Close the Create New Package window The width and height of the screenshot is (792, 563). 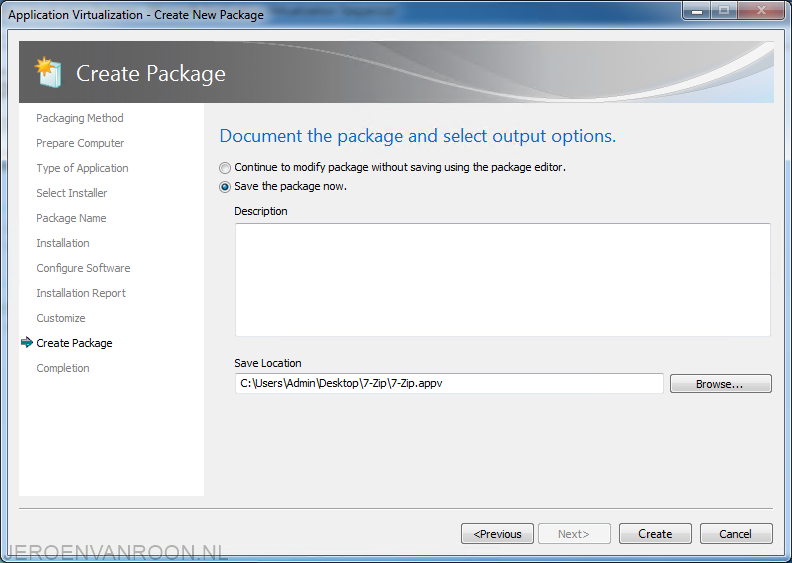762,11
